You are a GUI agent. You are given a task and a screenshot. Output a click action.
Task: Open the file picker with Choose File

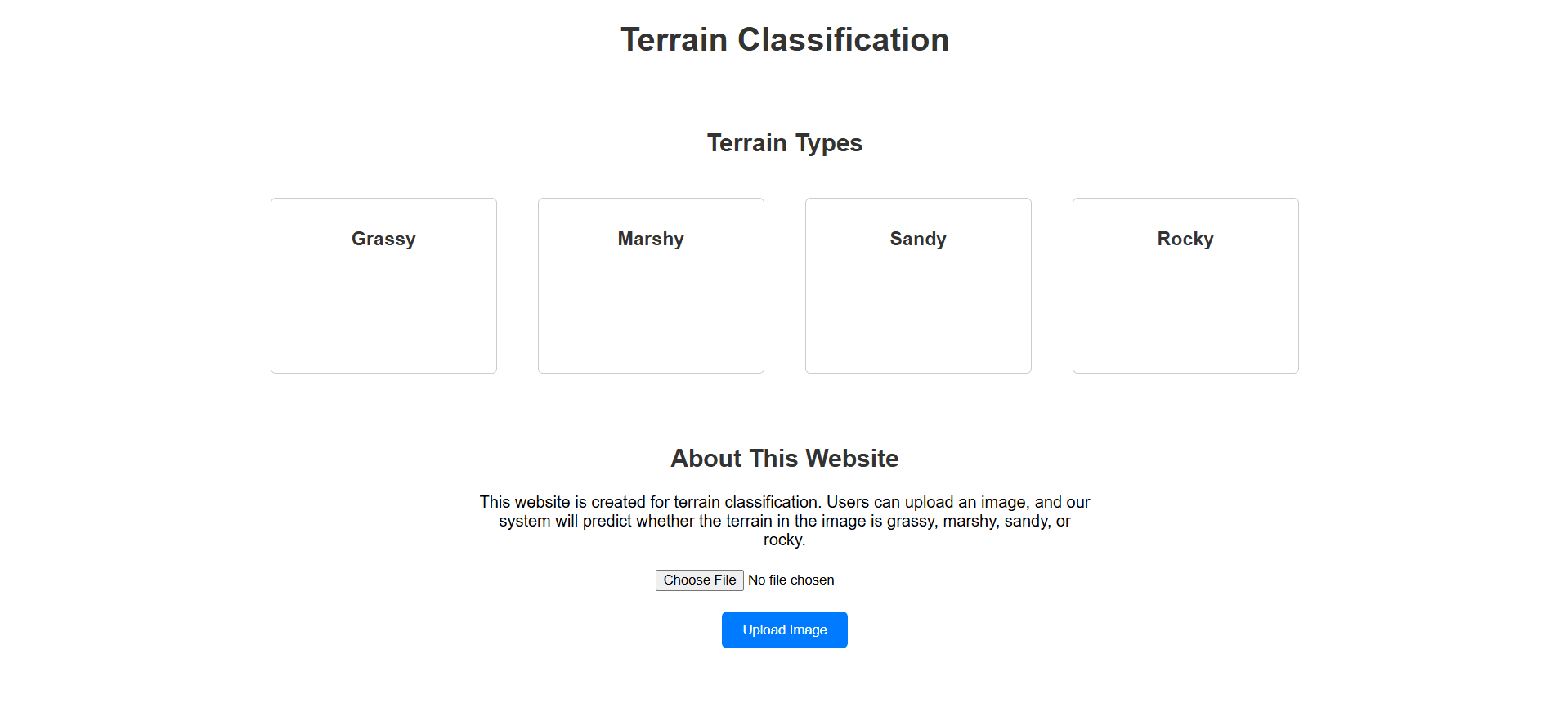point(699,580)
